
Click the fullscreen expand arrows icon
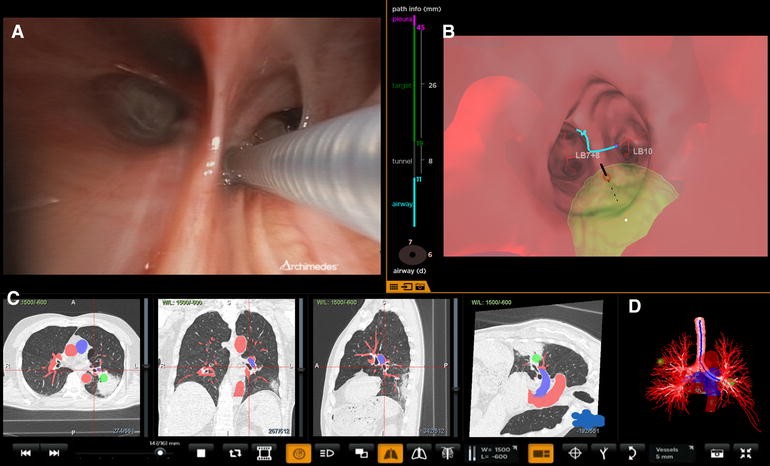tap(745, 453)
